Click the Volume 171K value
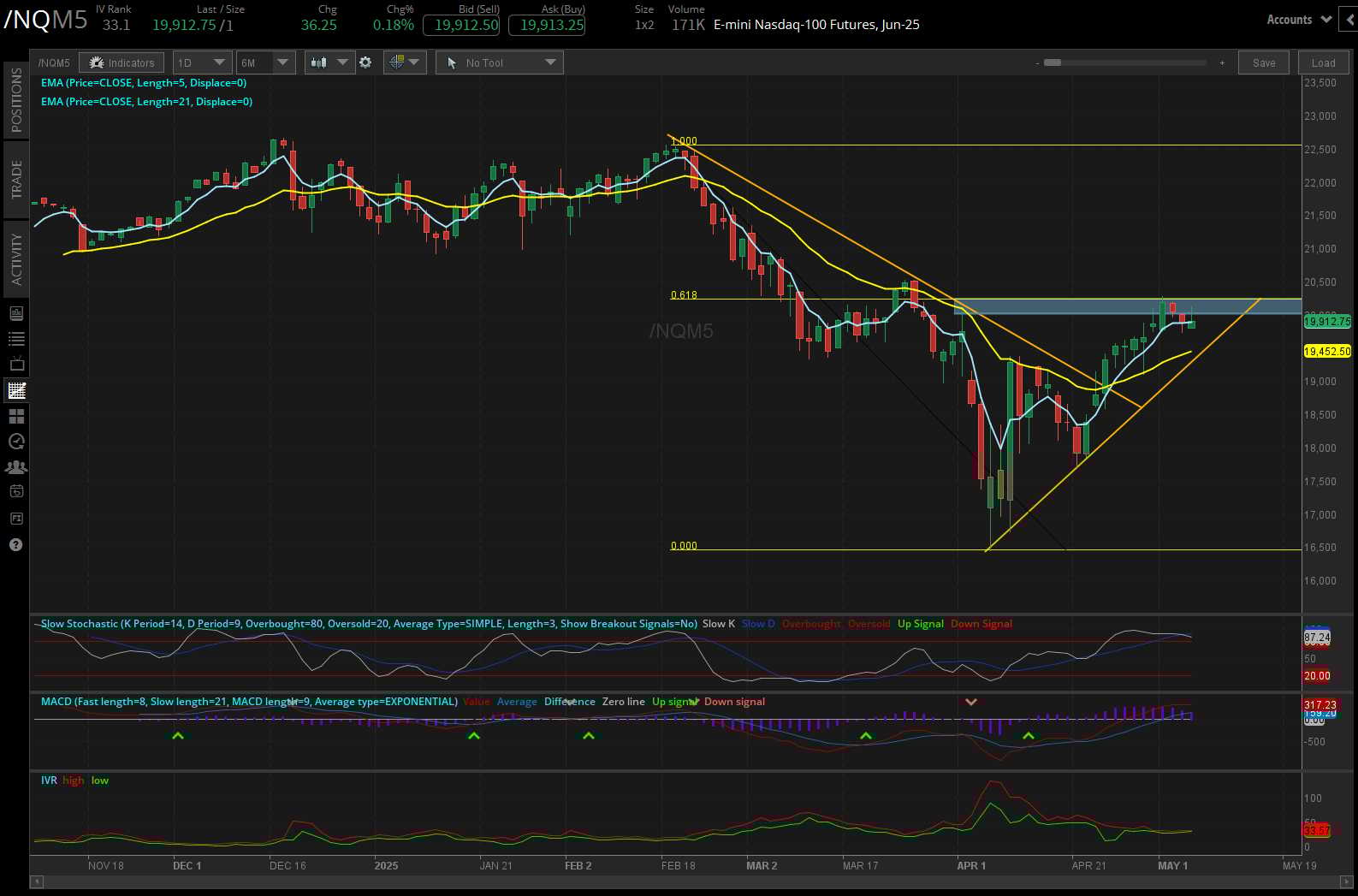 coord(688,25)
